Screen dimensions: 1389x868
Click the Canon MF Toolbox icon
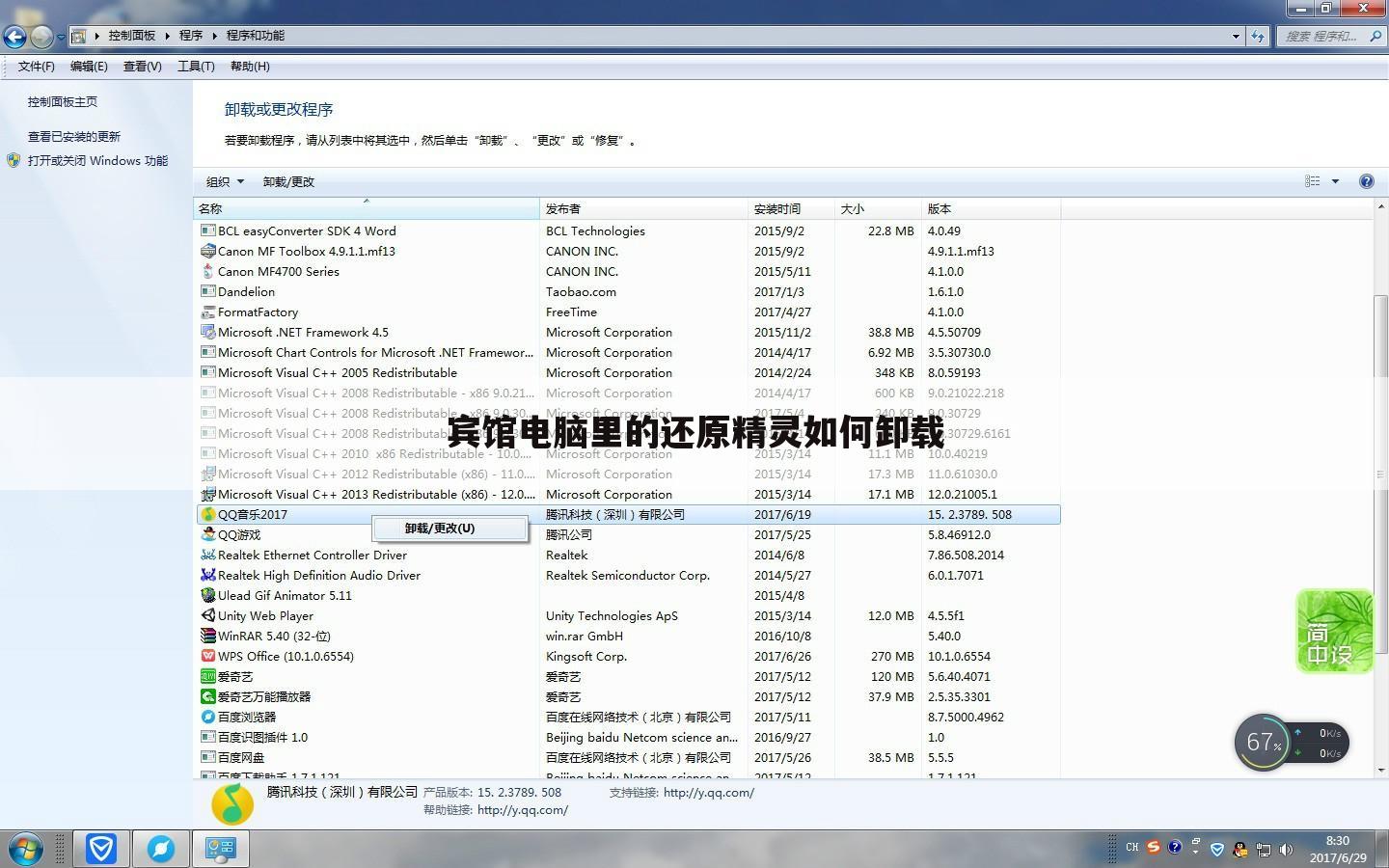207,252
